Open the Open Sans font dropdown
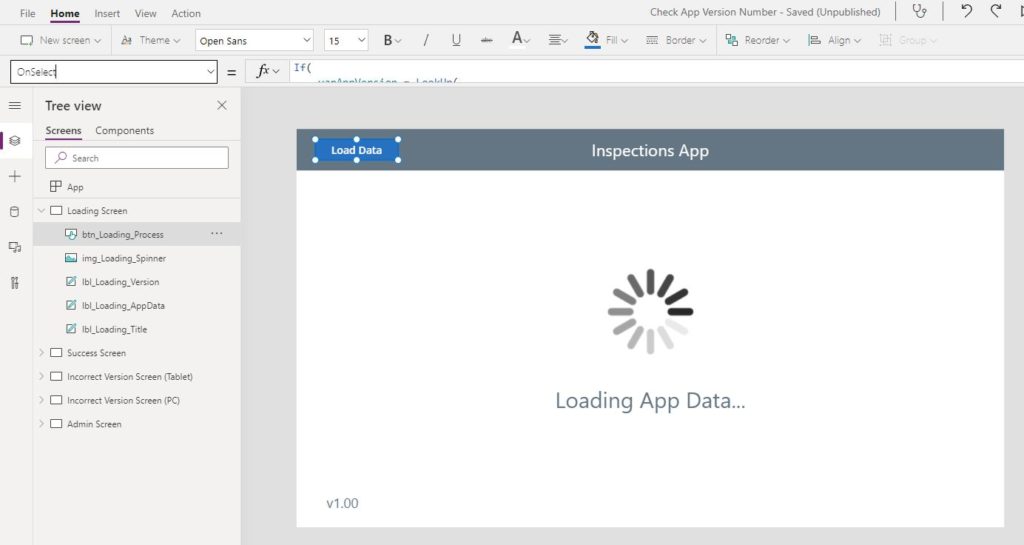 click(254, 40)
